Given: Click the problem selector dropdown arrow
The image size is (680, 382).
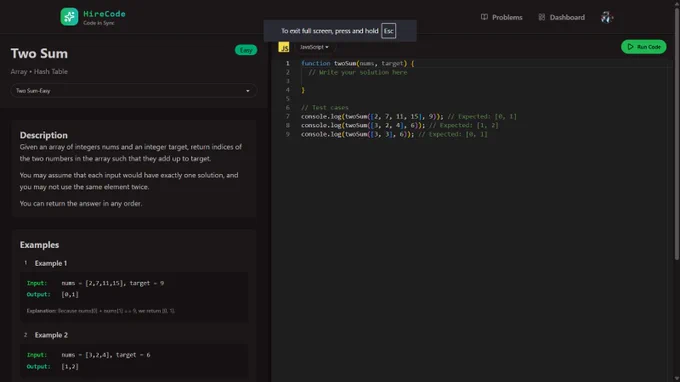Looking at the screenshot, I should click(248, 91).
